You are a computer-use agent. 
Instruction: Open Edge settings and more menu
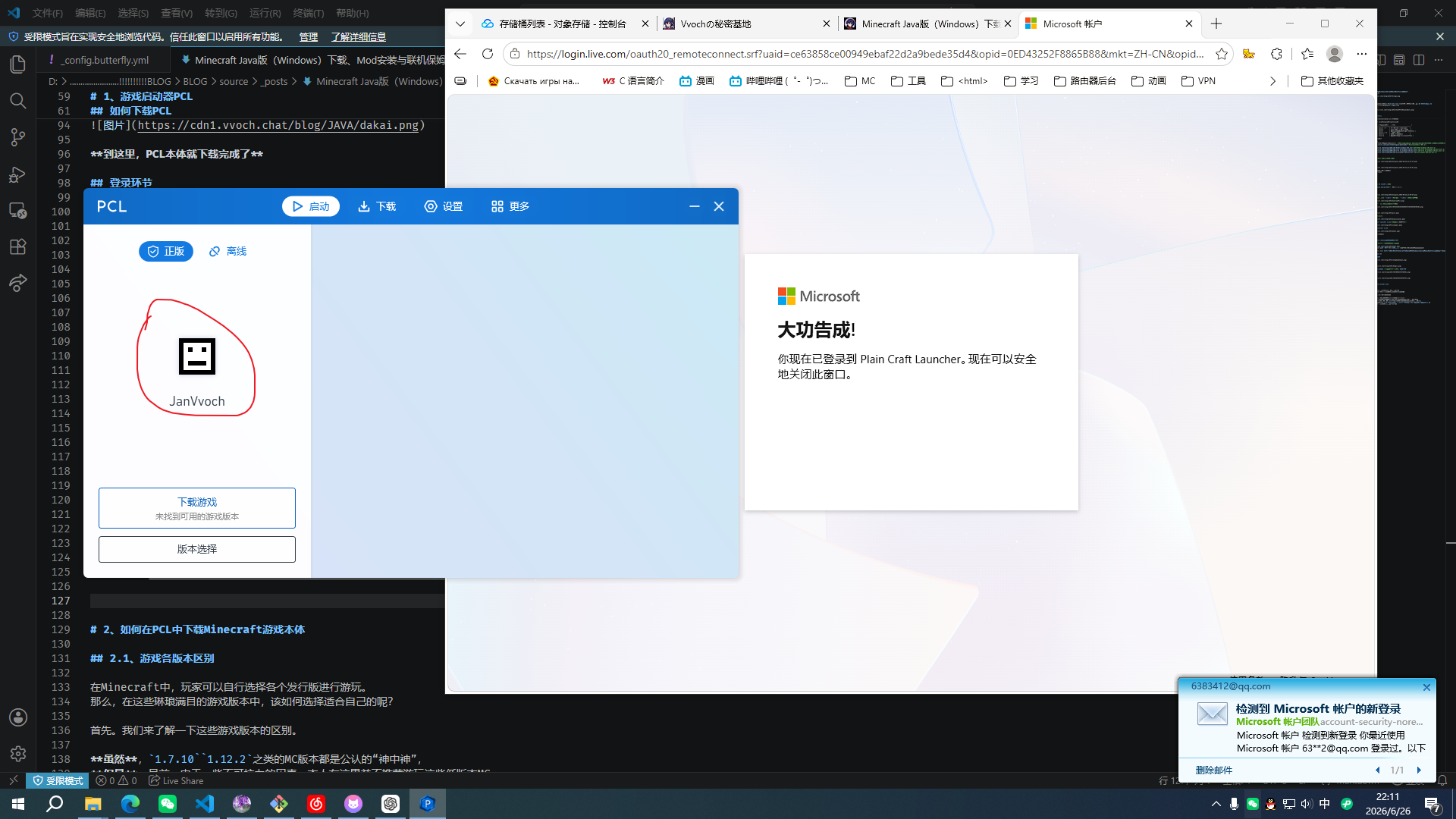coord(1362,54)
